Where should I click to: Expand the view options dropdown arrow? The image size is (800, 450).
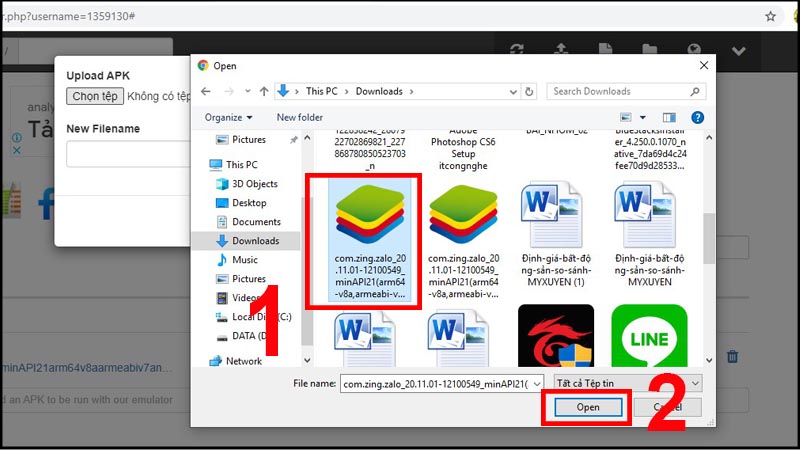tap(642, 117)
